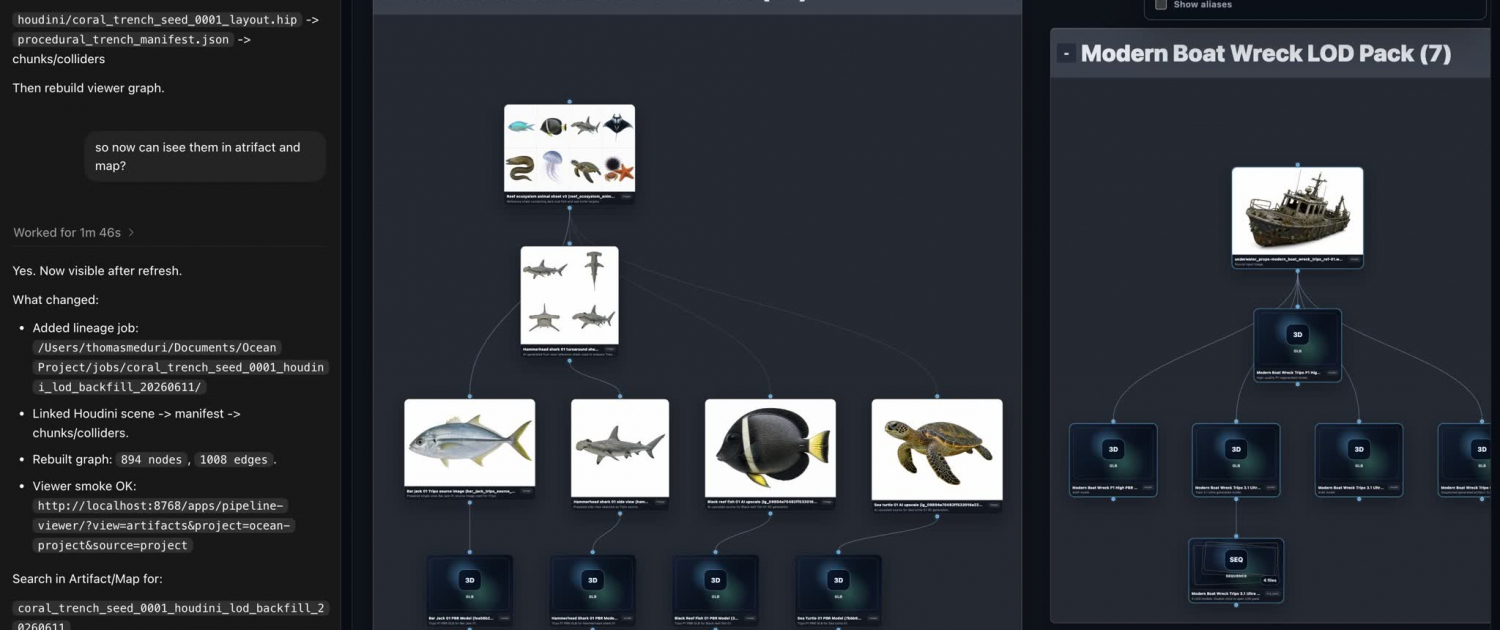The image size is (1500, 630).
Task: Click the 'Search in Artifact/Map for:' line
Action: point(87,579)
